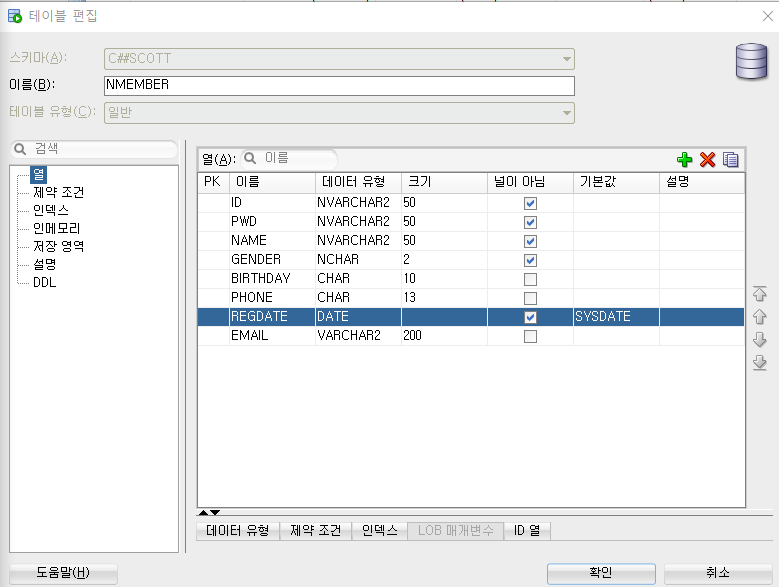
Task: Click the magnifier icon in the left search box
Action: point(20,149)
